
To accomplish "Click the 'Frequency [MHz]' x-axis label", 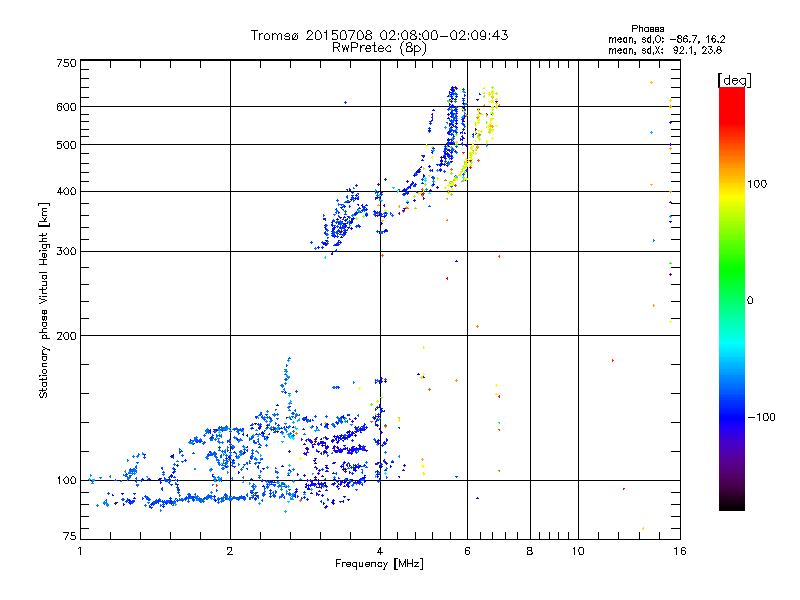I will (x=379, y=564).
